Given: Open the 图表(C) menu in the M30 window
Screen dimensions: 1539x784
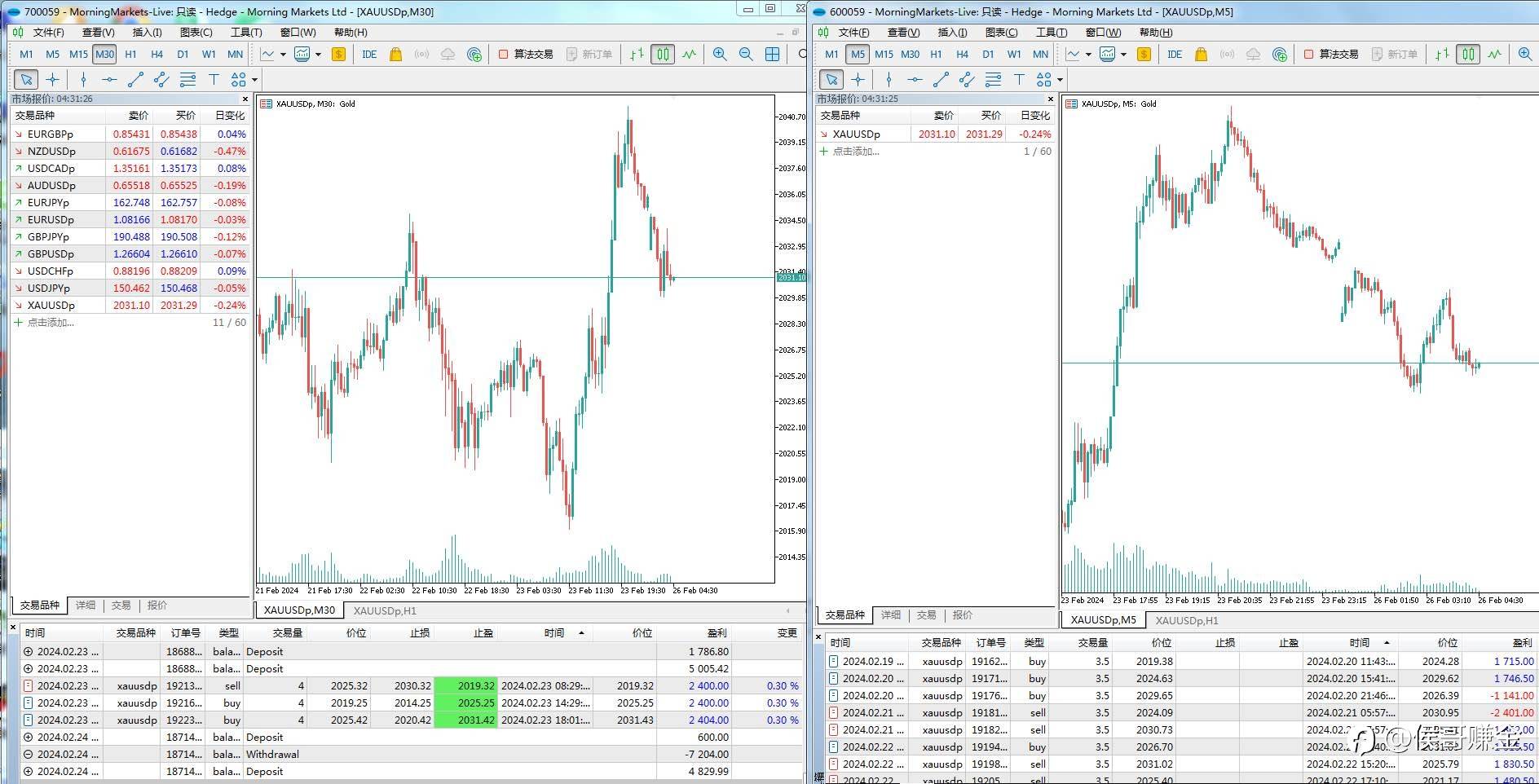Looking at the screenshot, I should click(196, 33).
